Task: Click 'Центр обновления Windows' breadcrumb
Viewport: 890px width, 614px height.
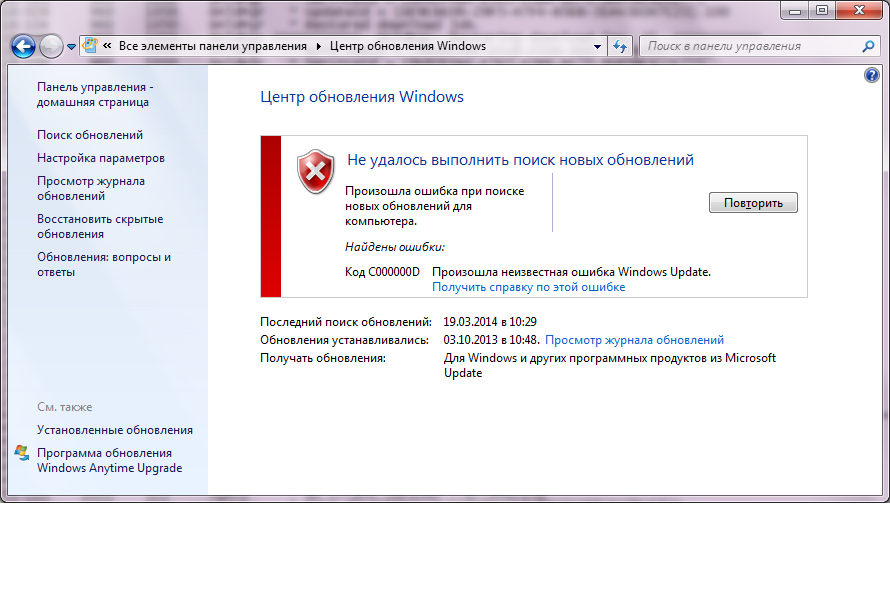Action: tap(408, 46)
